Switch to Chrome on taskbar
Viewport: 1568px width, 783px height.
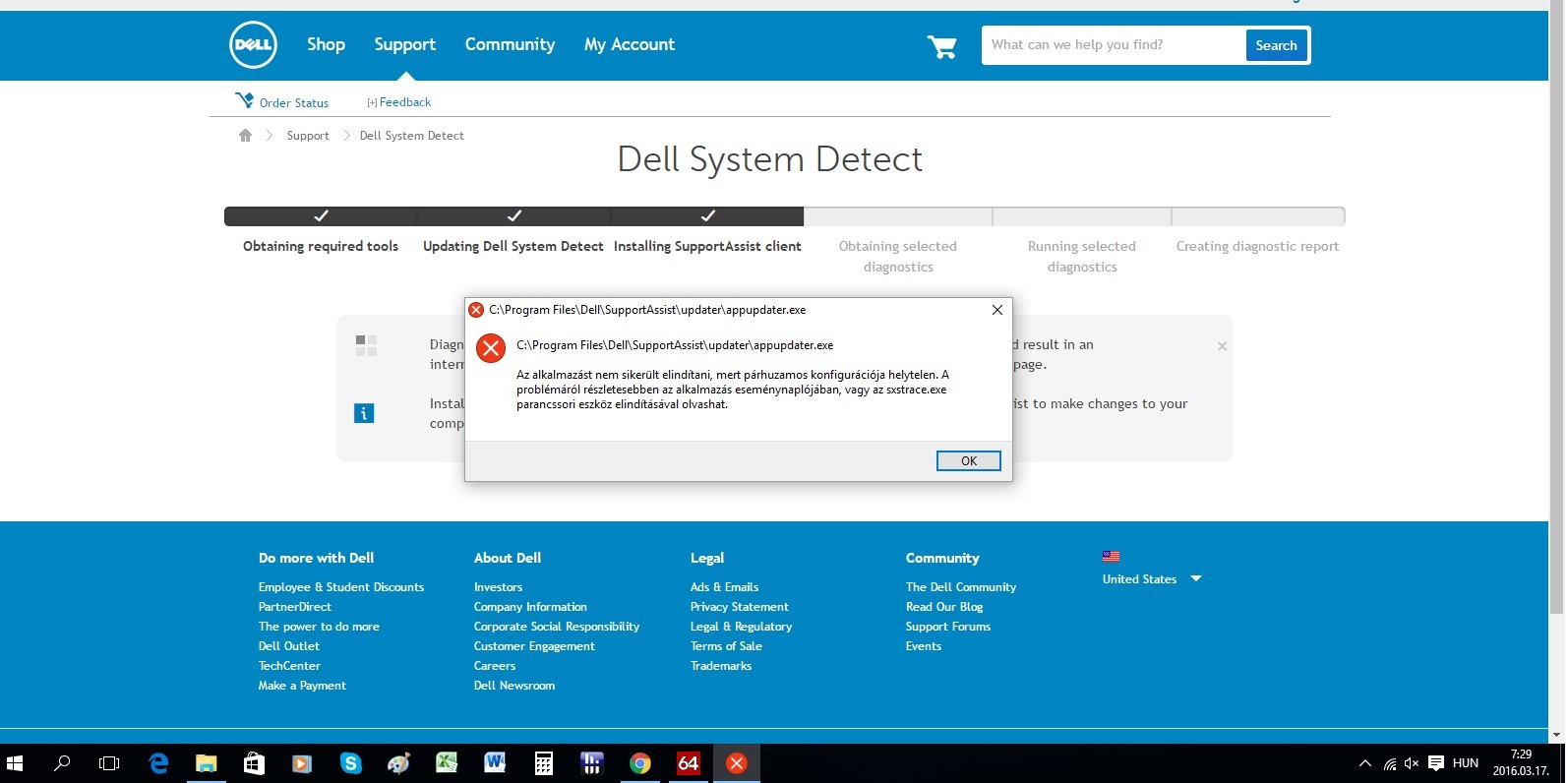(x=640, y=763)
